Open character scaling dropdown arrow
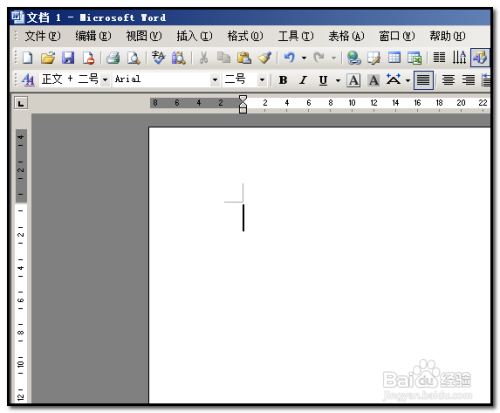The image size is (500, 413). pyautogui.click(x=408, y=80)
